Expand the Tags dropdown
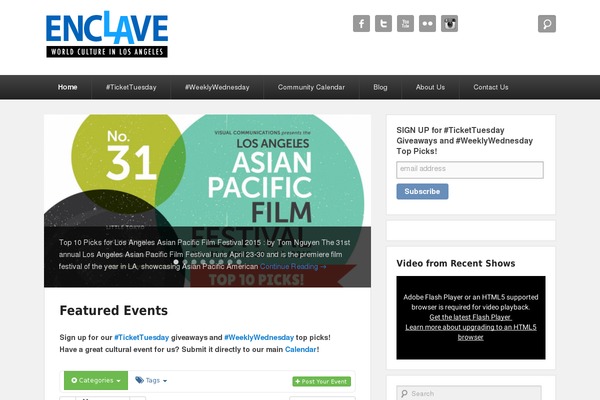The height and width of the screenshot is (400, 600). (x=151, y=380)
